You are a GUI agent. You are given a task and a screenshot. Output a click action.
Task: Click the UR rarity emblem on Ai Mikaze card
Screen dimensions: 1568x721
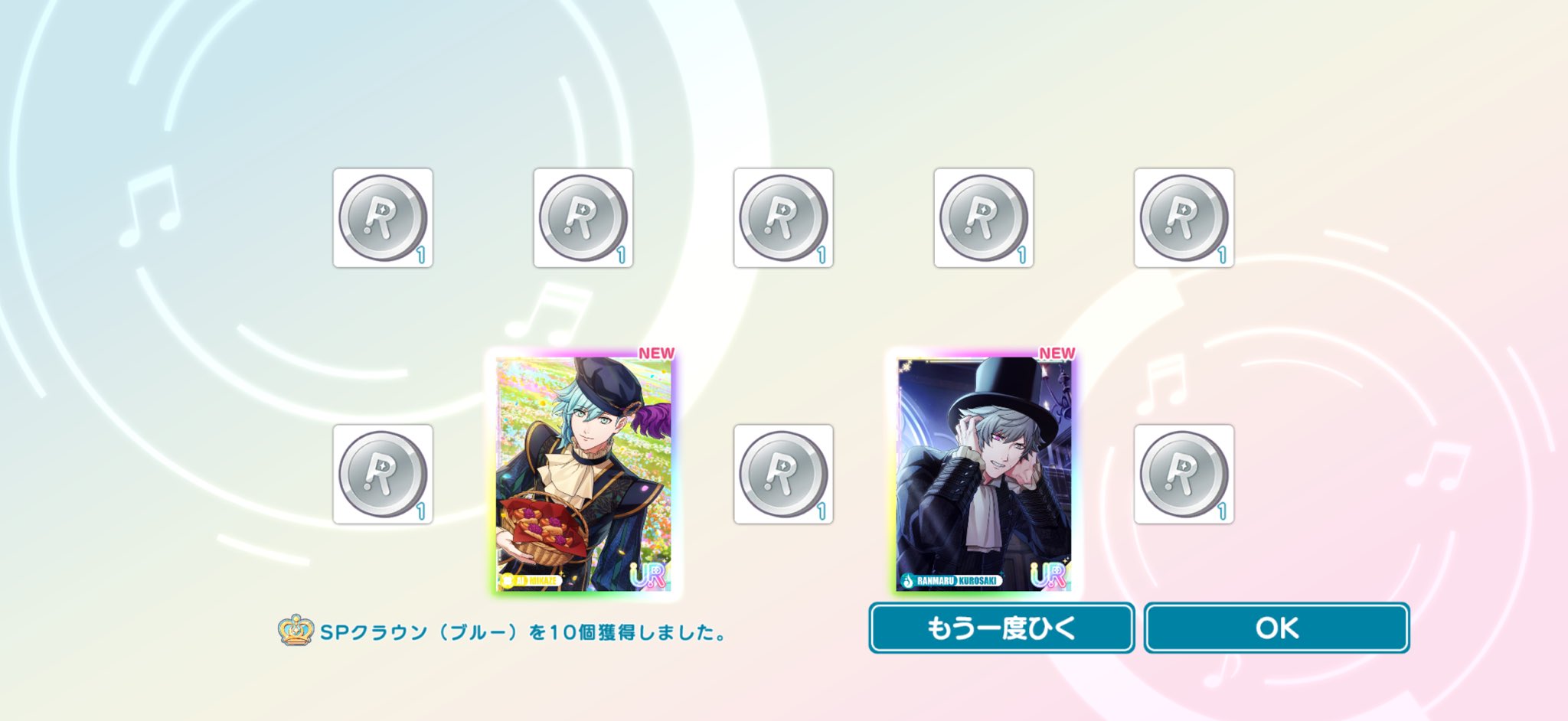pyautogui.click(x=648, y=574)
